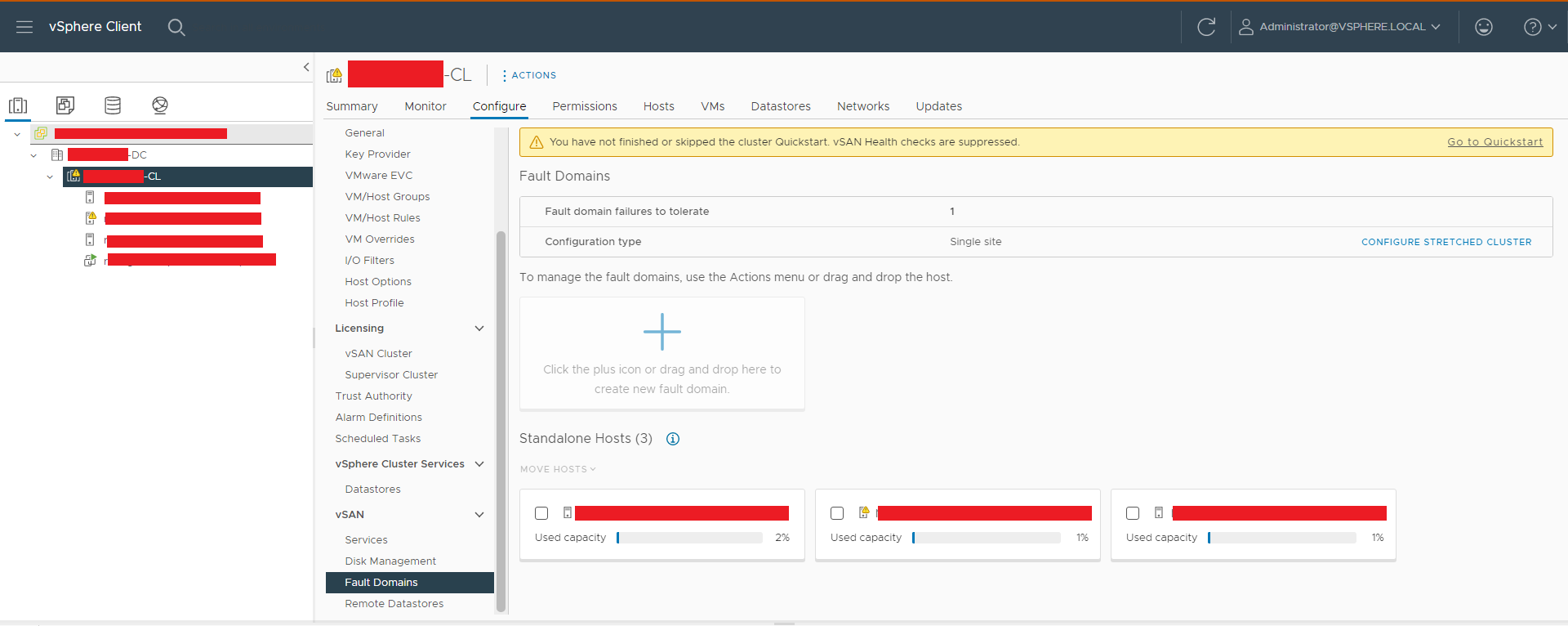Open Scheduled Tasks
This screenshot has height=626, width=1568.
pyautogui.click(x=377, y=439)
